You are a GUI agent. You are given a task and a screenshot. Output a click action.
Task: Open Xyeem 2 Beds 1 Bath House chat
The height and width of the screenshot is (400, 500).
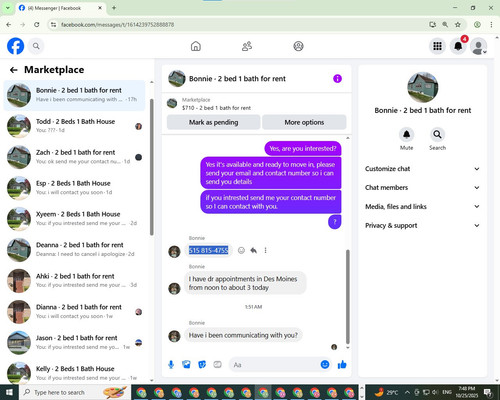tap(74, 218)
